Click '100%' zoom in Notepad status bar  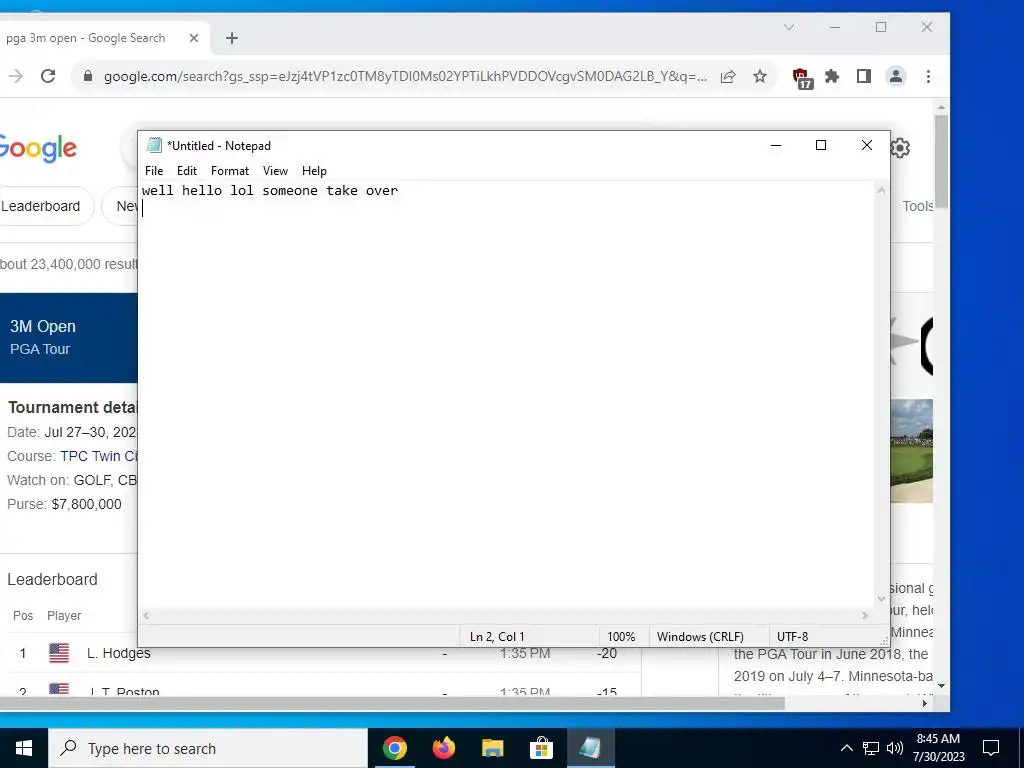(x=621, y=637)
